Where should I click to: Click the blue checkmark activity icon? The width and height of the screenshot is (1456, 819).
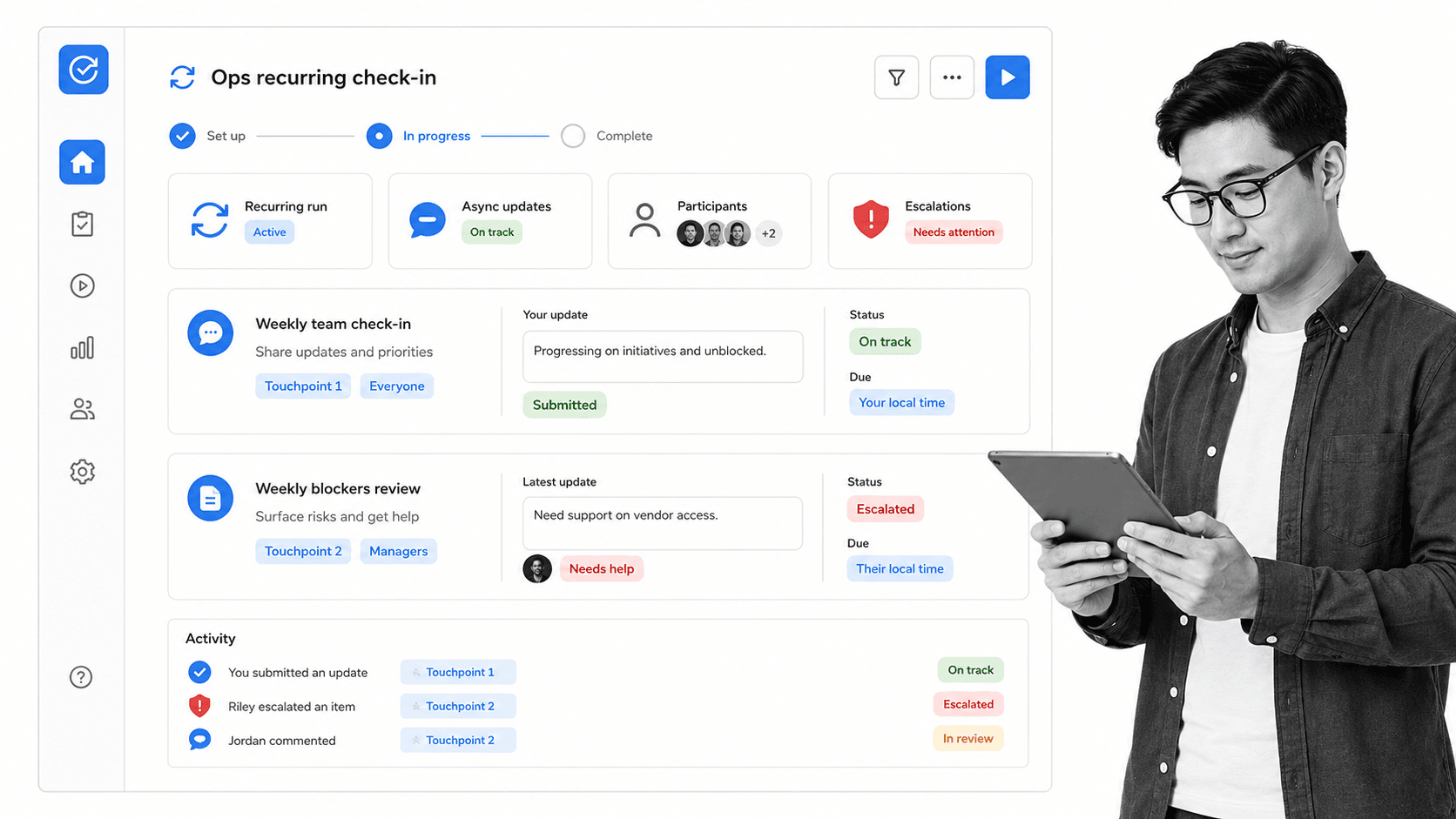click(199, 672)
